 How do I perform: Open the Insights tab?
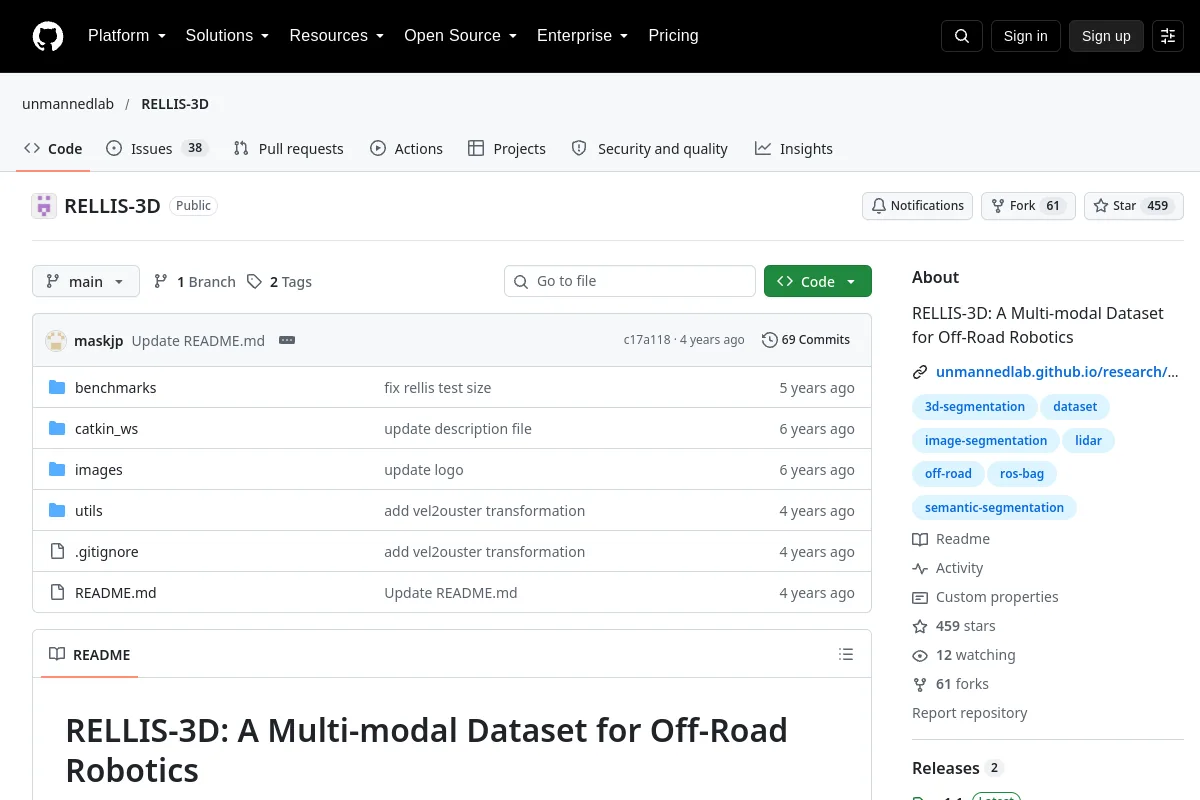794,149
